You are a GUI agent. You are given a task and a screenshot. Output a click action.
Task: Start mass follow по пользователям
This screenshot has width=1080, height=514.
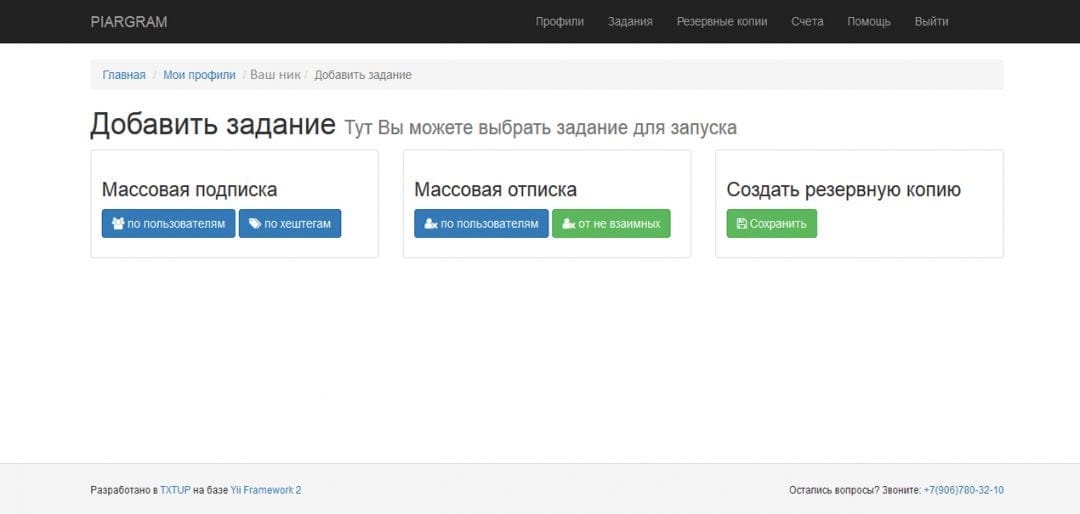tap(169, 223)
